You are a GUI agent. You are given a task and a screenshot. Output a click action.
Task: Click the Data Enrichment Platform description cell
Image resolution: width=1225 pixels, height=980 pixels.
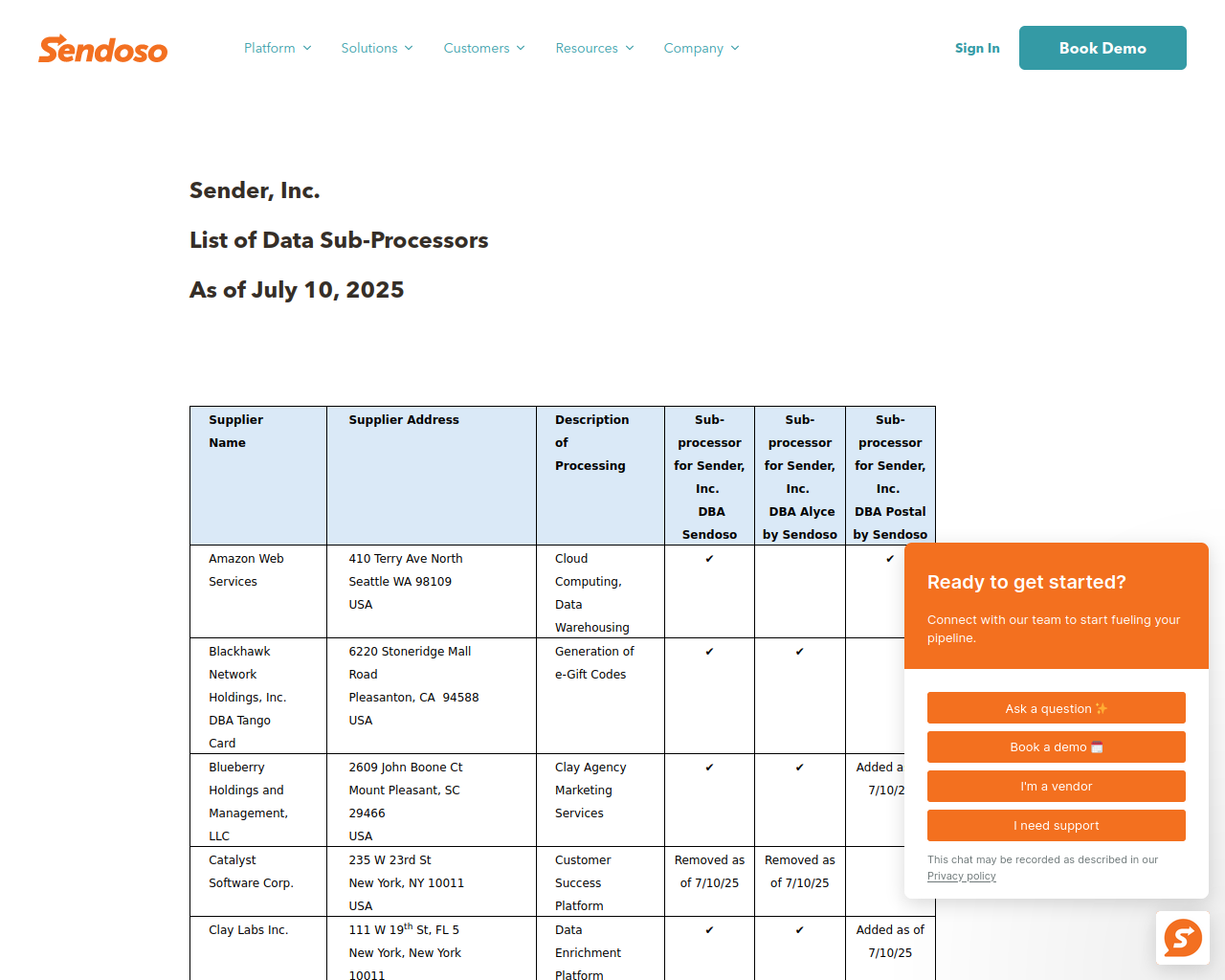[600, 948]
